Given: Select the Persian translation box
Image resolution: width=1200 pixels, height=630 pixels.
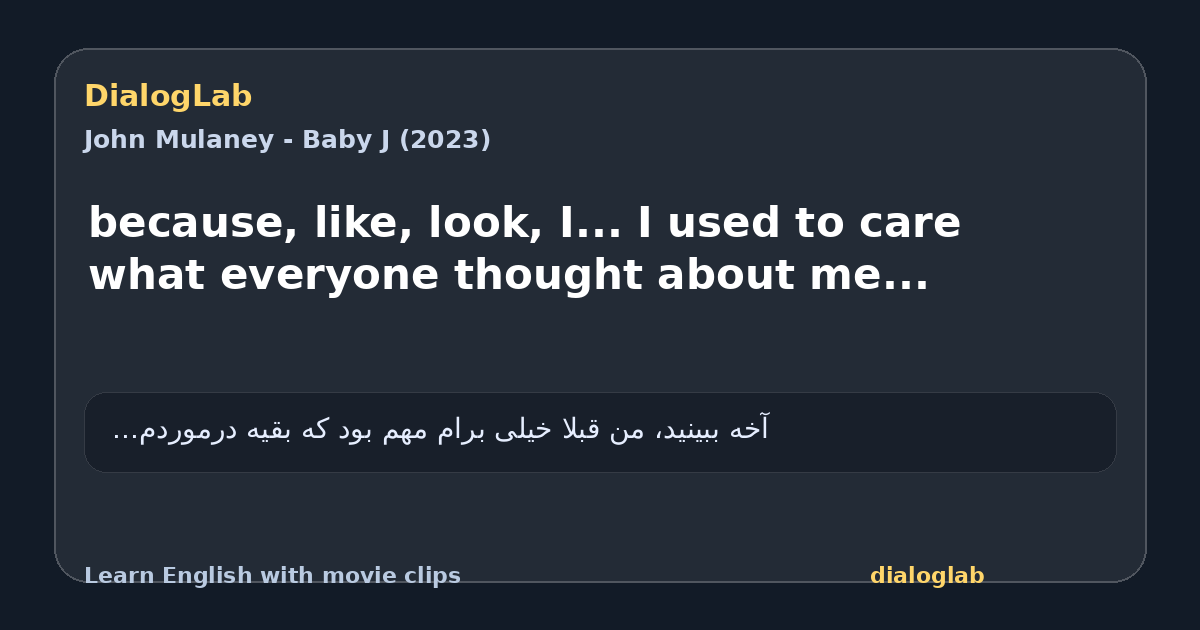Looking at the screenshot, I should click(x=600, y=432).
